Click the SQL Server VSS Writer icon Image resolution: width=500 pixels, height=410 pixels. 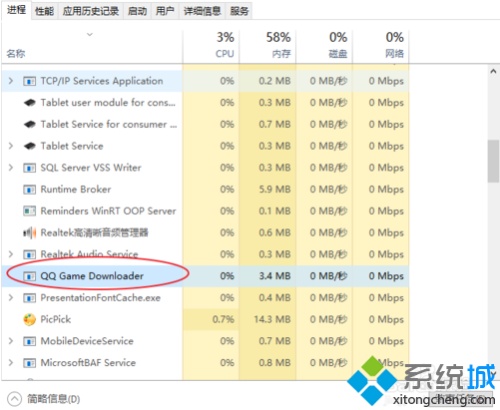click(x=29, y=168)
